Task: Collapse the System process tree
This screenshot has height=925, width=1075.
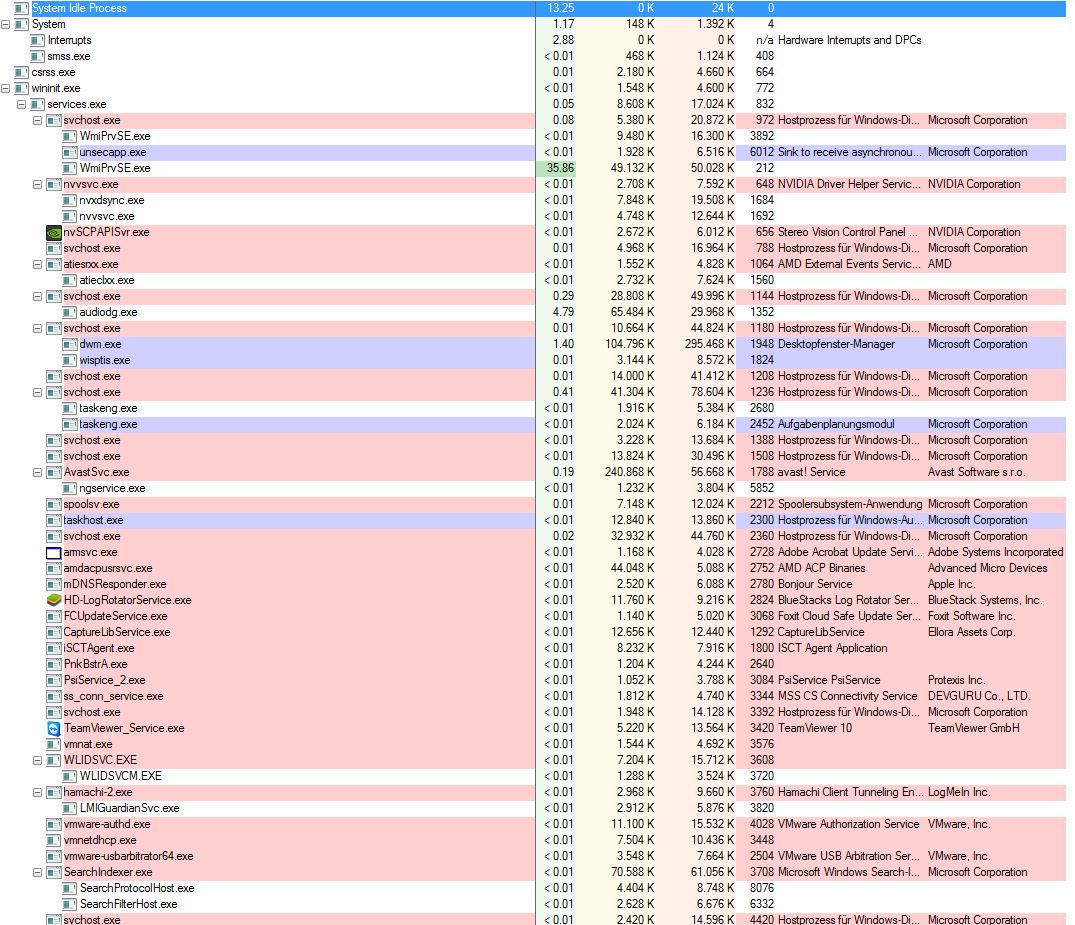Action: [5, 24]
